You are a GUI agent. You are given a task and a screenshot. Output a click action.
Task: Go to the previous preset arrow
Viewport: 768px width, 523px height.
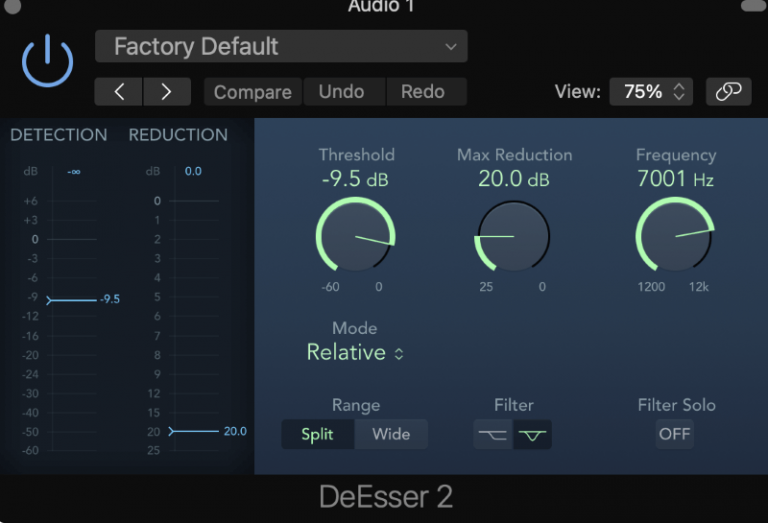[x=119, y=92]
